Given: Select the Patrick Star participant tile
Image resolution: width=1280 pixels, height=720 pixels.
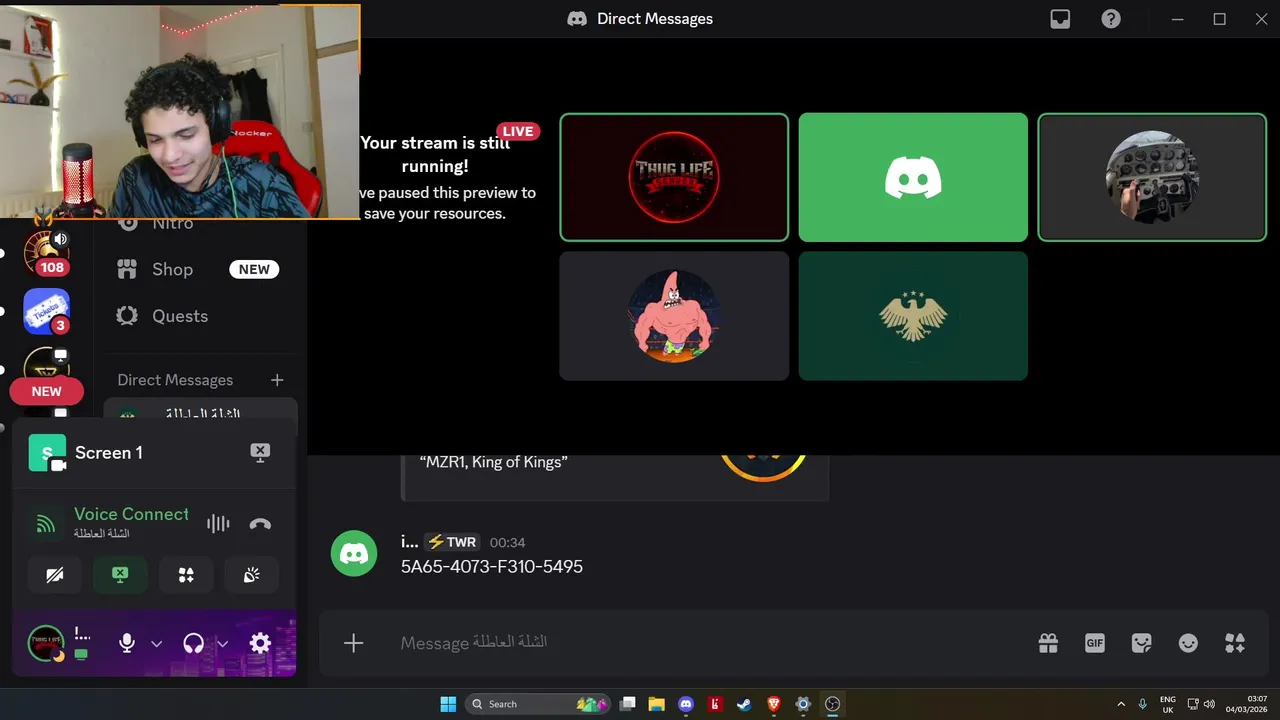Looking at the screenshot, I should (x=674, y=316).
